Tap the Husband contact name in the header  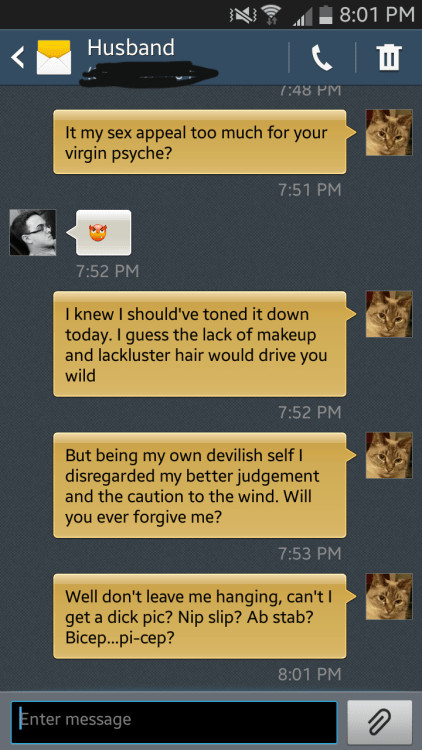coord(131,48)
